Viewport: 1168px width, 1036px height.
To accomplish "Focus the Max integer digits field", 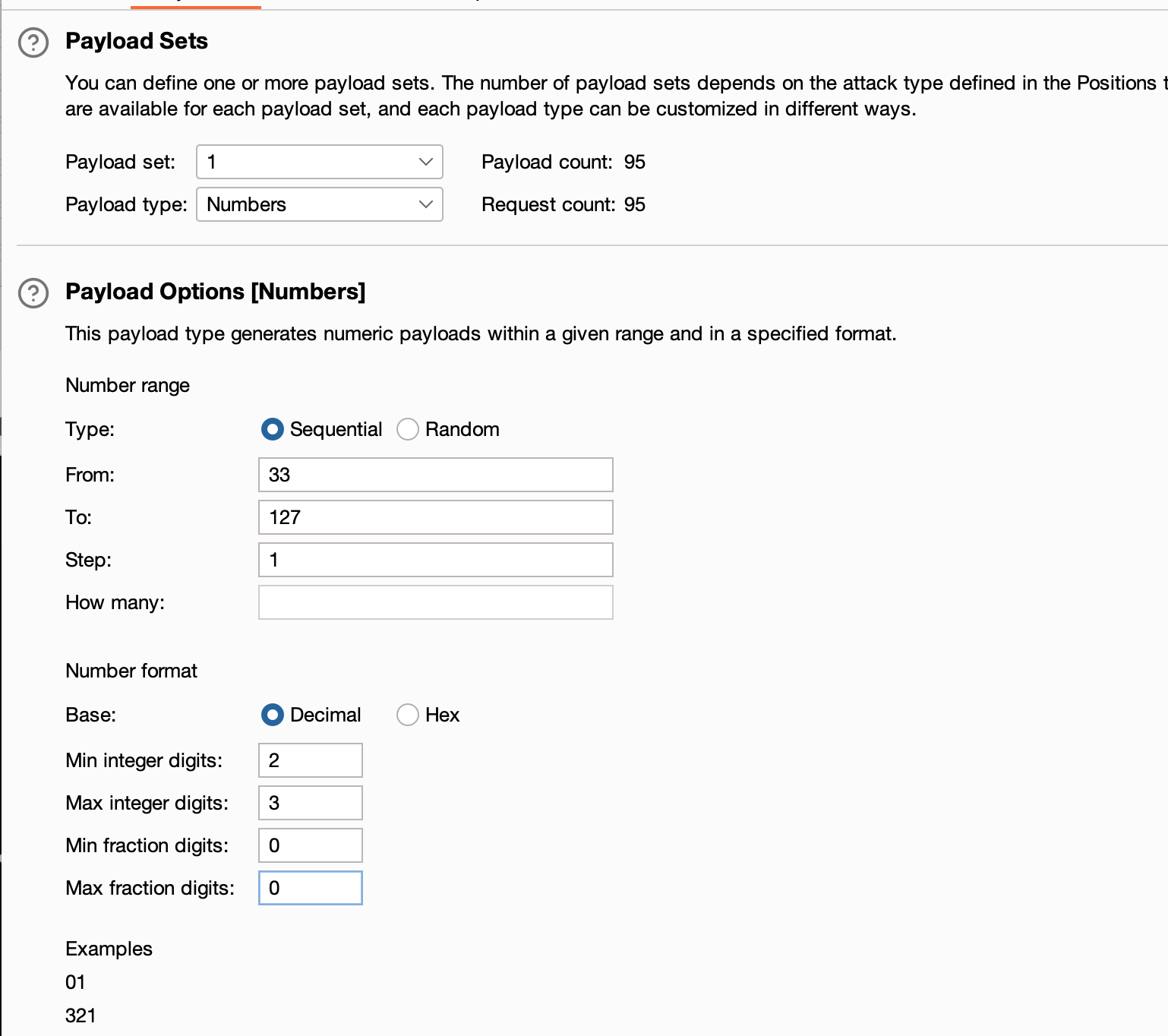I will 311,803.
